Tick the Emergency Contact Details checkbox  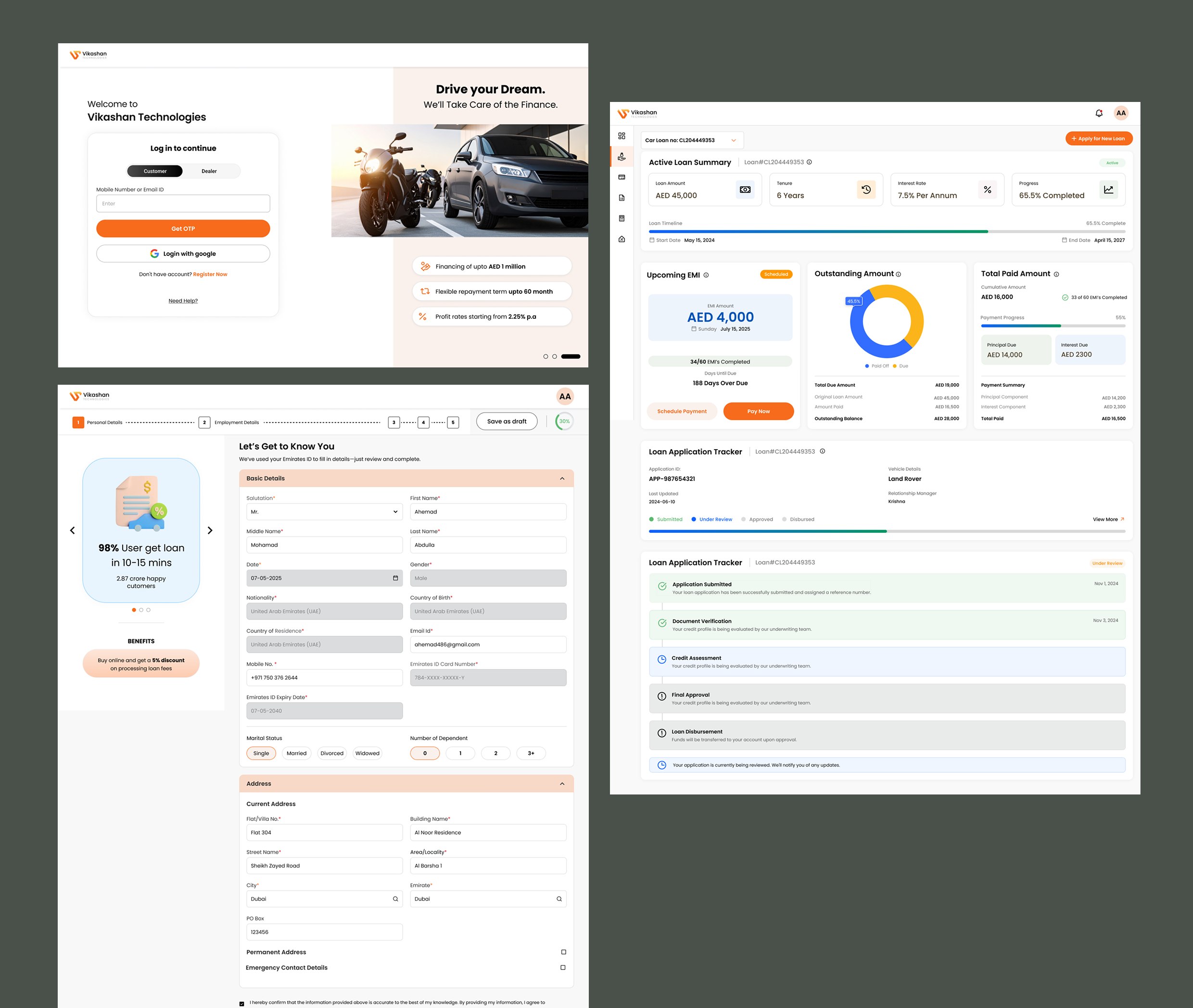pyautogui.click(x=563, y=968)
